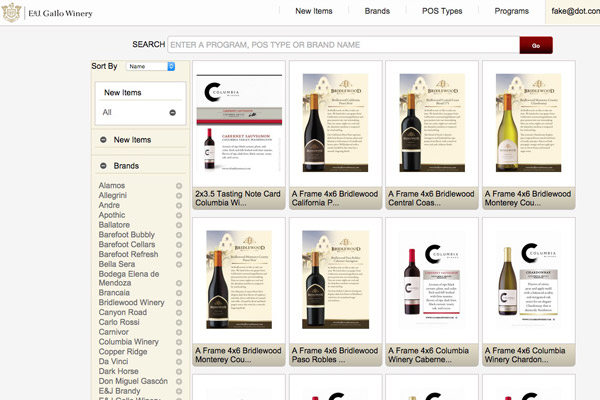Click the All filter label
600x400 pixels.
pyautogui.click(x=107, y=113)
